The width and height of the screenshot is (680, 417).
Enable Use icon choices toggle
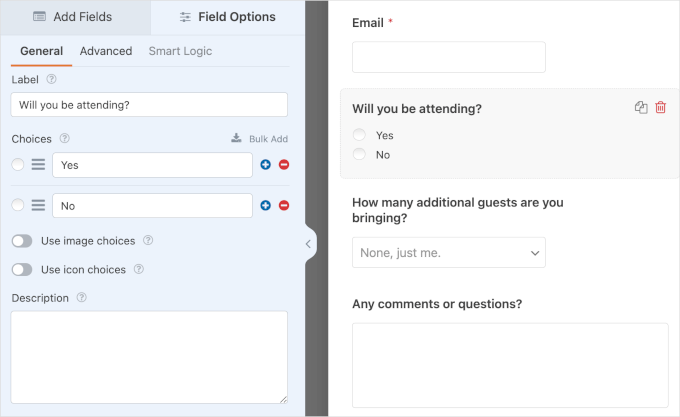click(21, 269)
